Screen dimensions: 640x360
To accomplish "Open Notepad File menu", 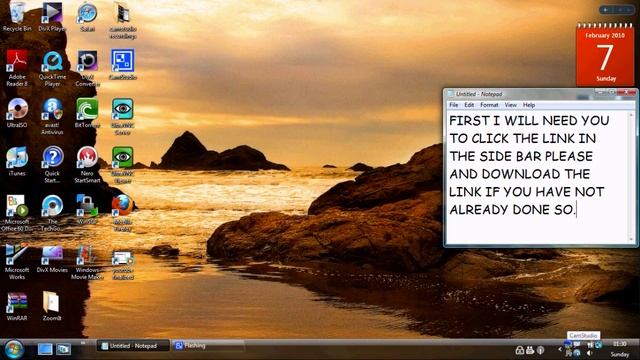I will [453, 105].
